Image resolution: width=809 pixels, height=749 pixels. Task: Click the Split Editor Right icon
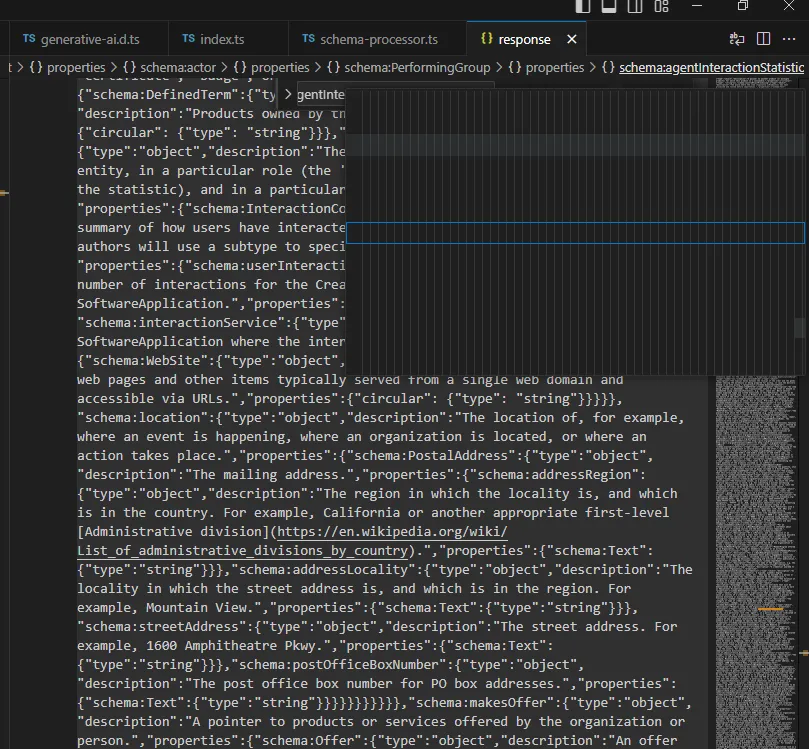(x=763, y=39)
